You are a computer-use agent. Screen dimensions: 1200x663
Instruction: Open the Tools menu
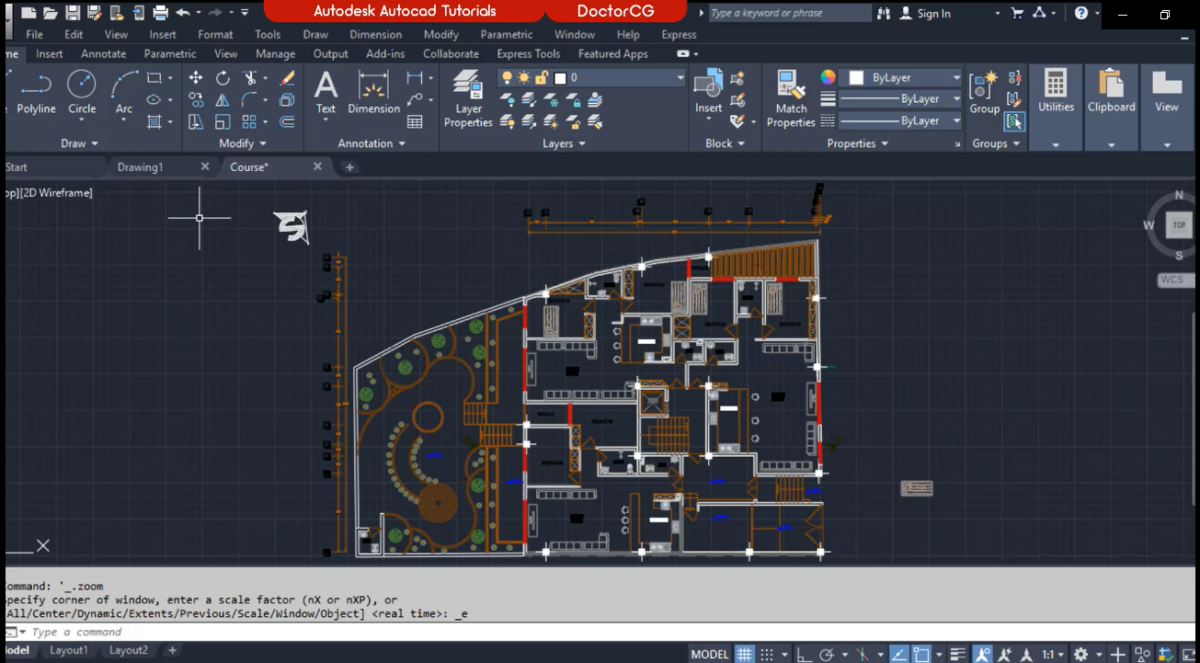pos(267,34)
